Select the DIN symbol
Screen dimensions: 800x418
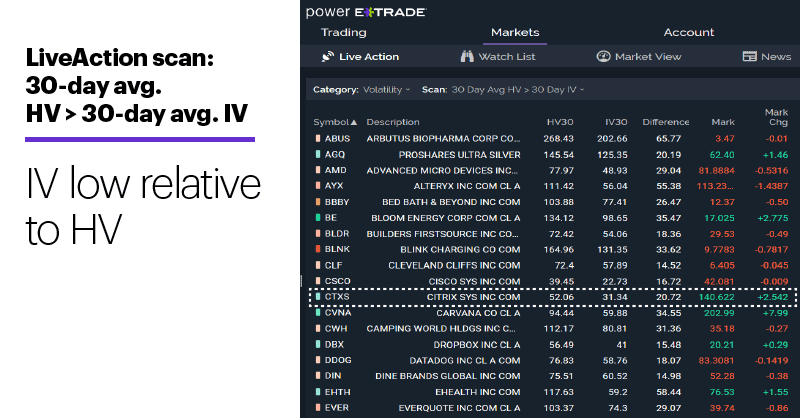[333, 376]
